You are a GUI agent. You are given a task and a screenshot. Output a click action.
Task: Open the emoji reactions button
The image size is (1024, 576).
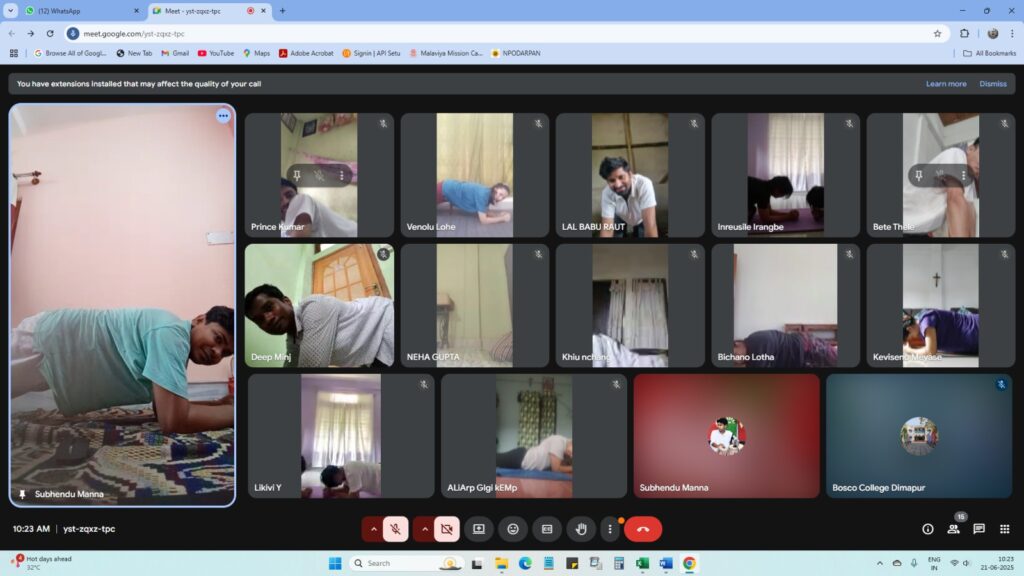pos(513,529)
